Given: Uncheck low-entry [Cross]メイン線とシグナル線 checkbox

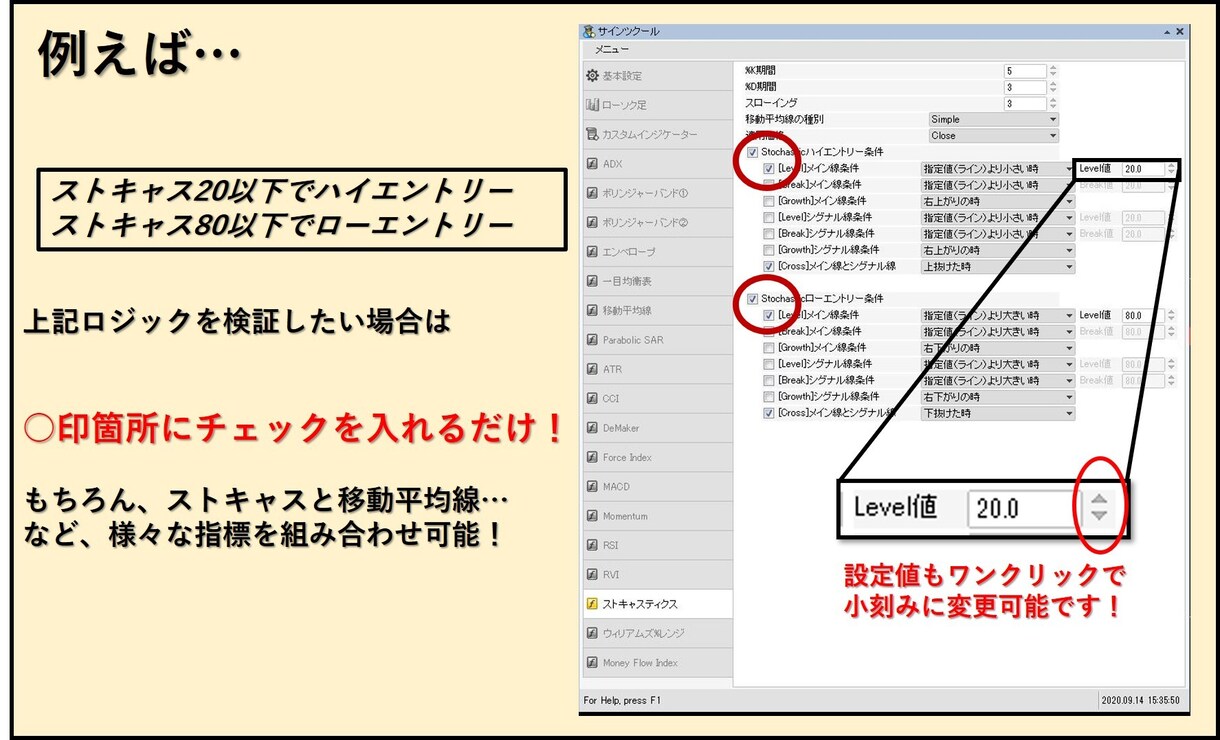Looking at the screenshot, I should pos(768,413).
